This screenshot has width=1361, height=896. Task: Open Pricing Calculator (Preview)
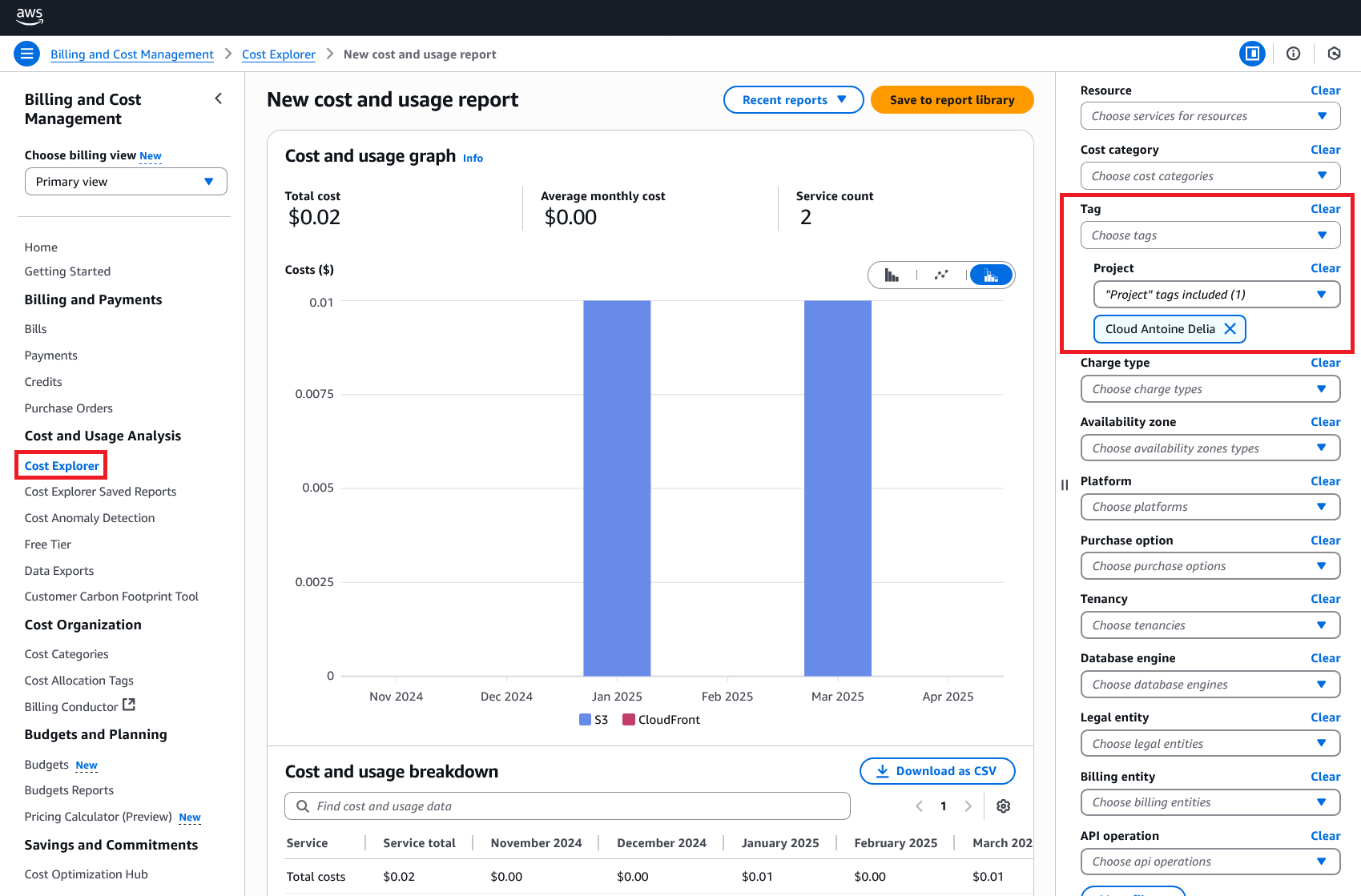click(98, 817)
